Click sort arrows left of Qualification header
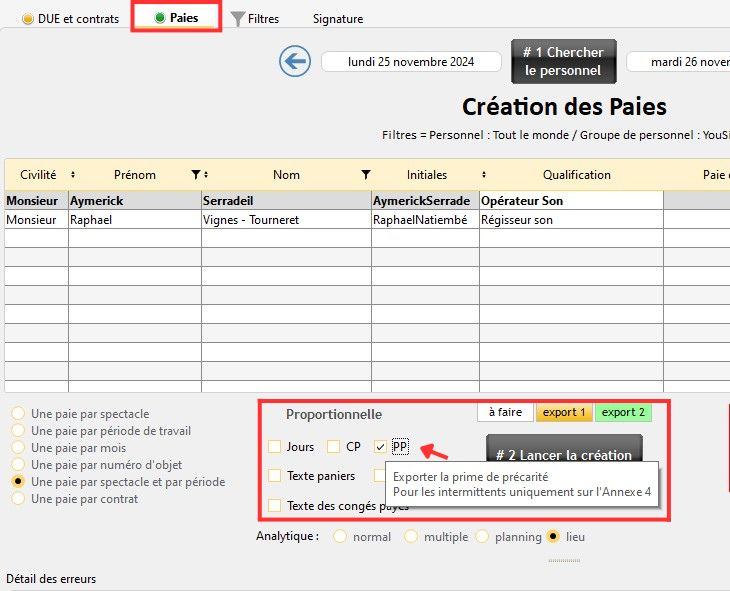The image size is (730, 591). pyautogui.click(x=484, y=175)
